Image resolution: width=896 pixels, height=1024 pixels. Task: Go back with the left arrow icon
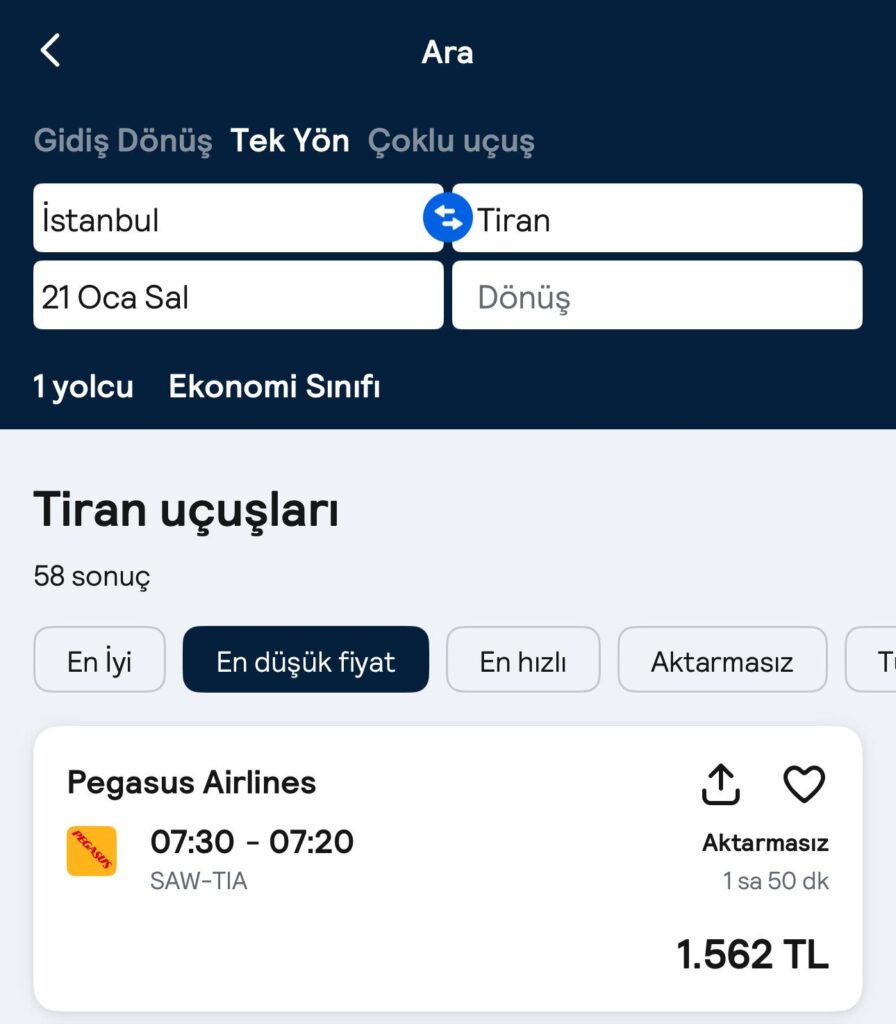click(50, 50)
